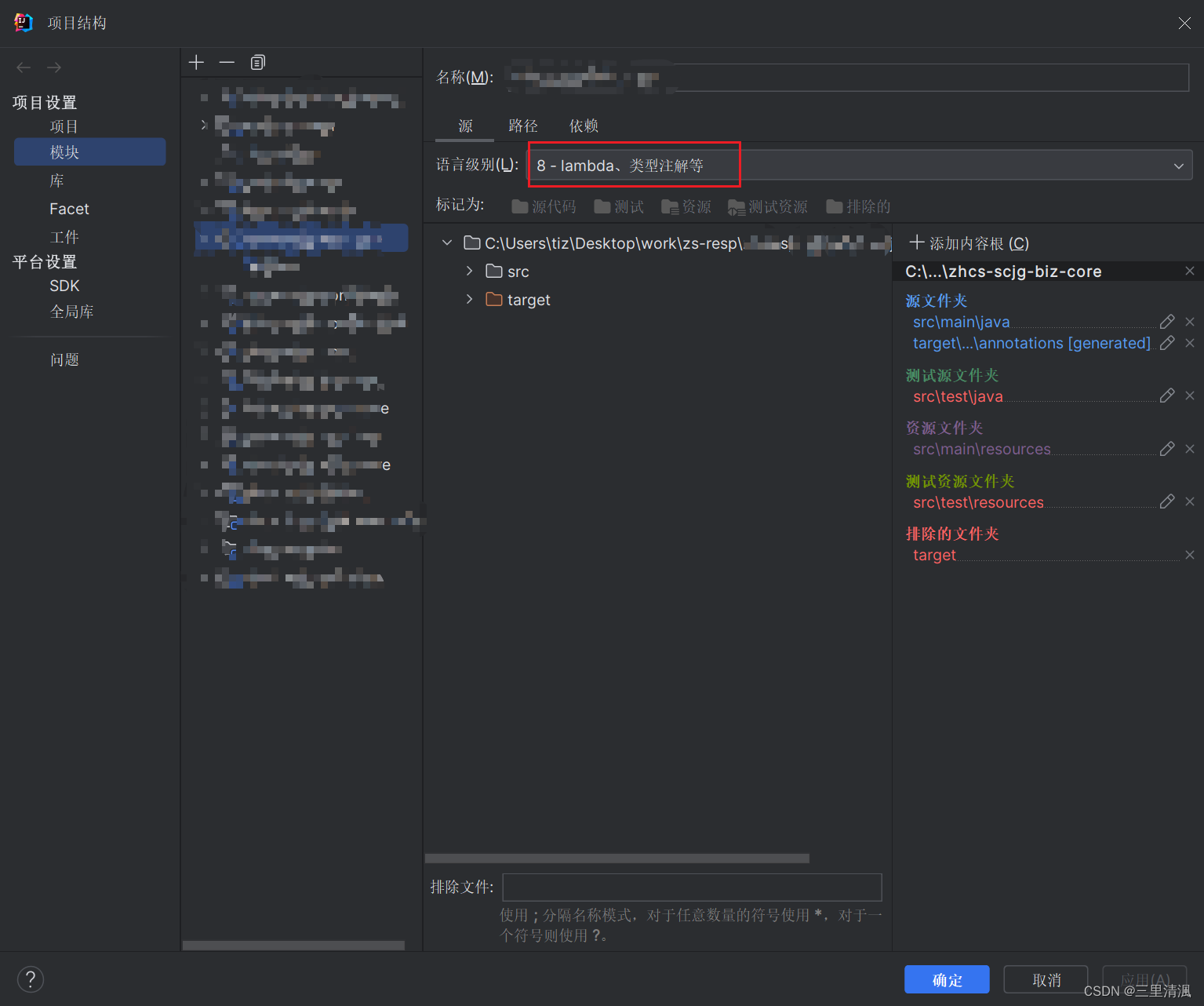Open 工件 in the sidebar
Screen dimensions: 1204x1006
pyautogui.click(x=64, y=237)
